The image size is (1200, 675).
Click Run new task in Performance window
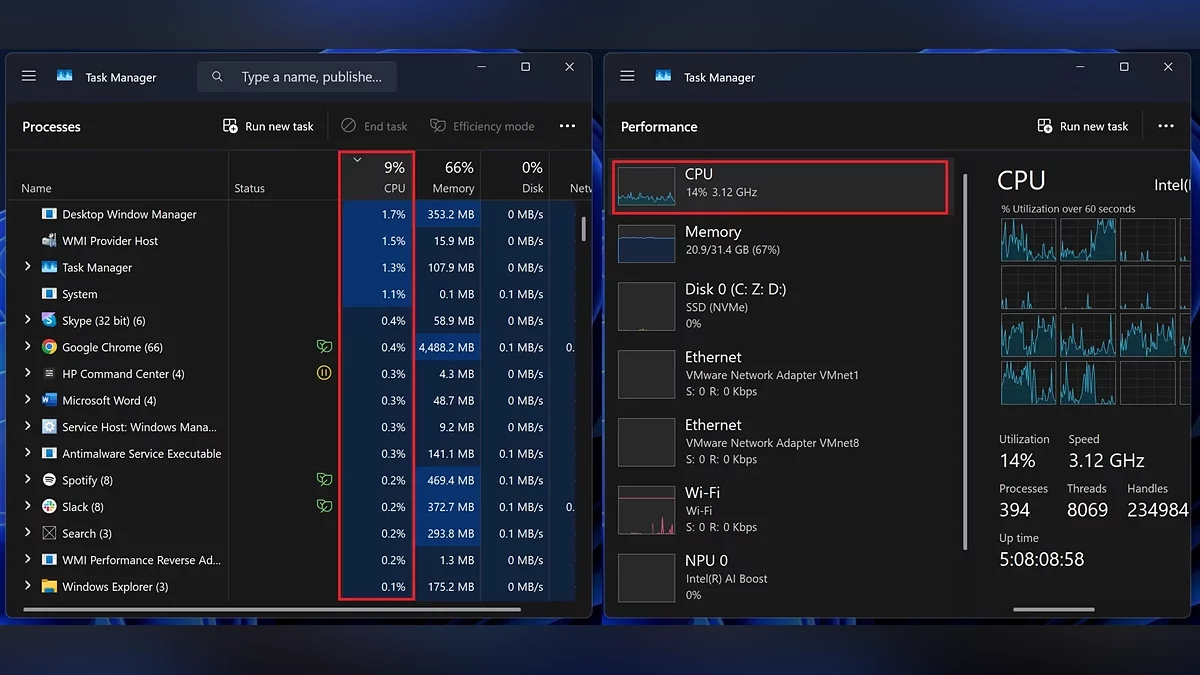(1083, 126)
